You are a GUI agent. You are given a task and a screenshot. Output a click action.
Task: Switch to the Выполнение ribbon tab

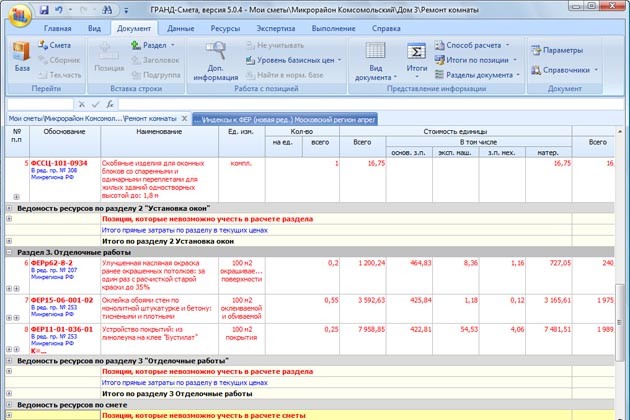point(333,29)
